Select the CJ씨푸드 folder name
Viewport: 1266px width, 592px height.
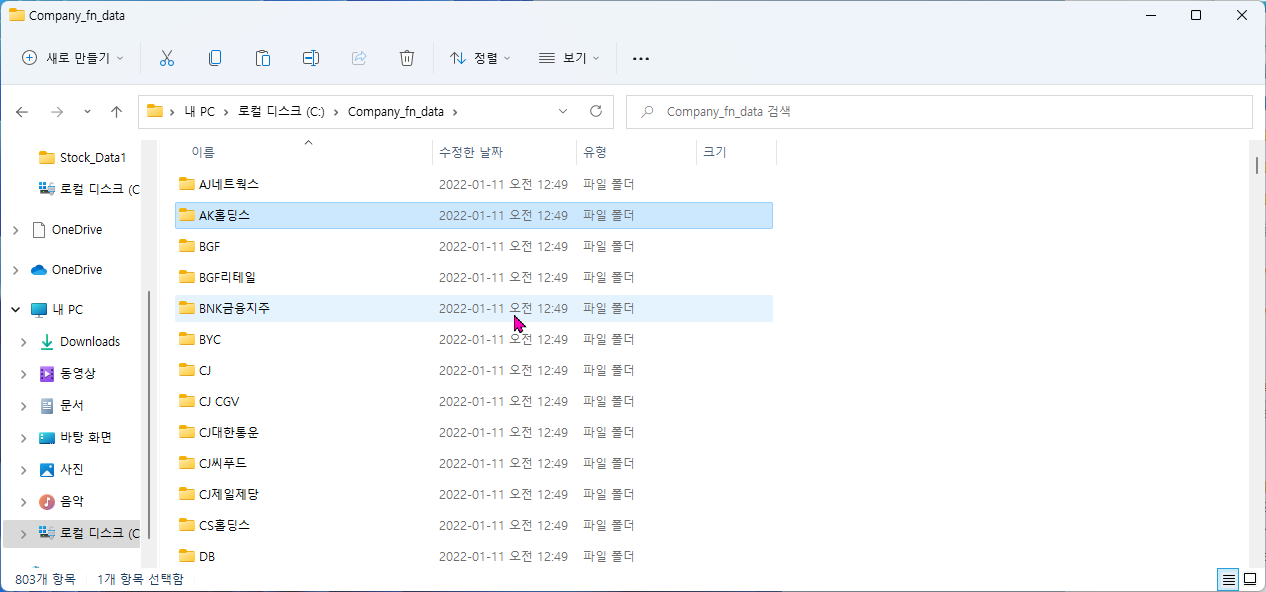pyautogui.click(x=223, y=463)
